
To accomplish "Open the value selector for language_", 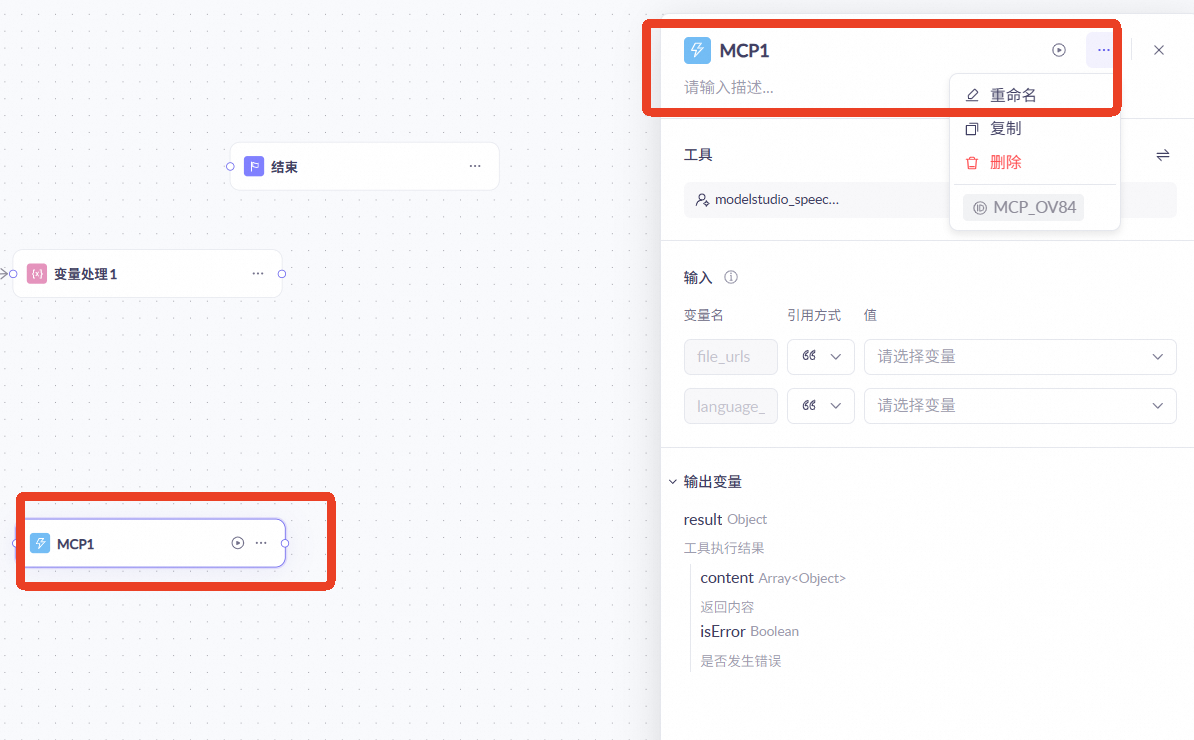I will (1020, 406).
